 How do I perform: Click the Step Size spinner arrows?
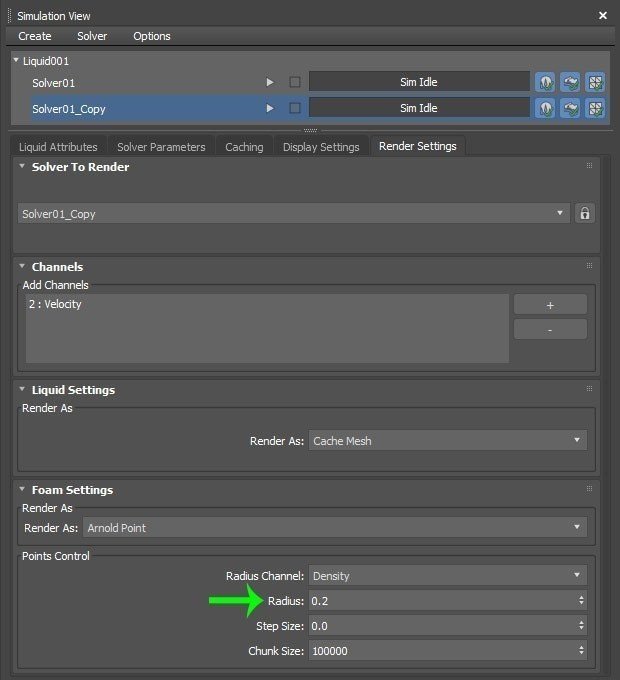(x=581, y=626)
